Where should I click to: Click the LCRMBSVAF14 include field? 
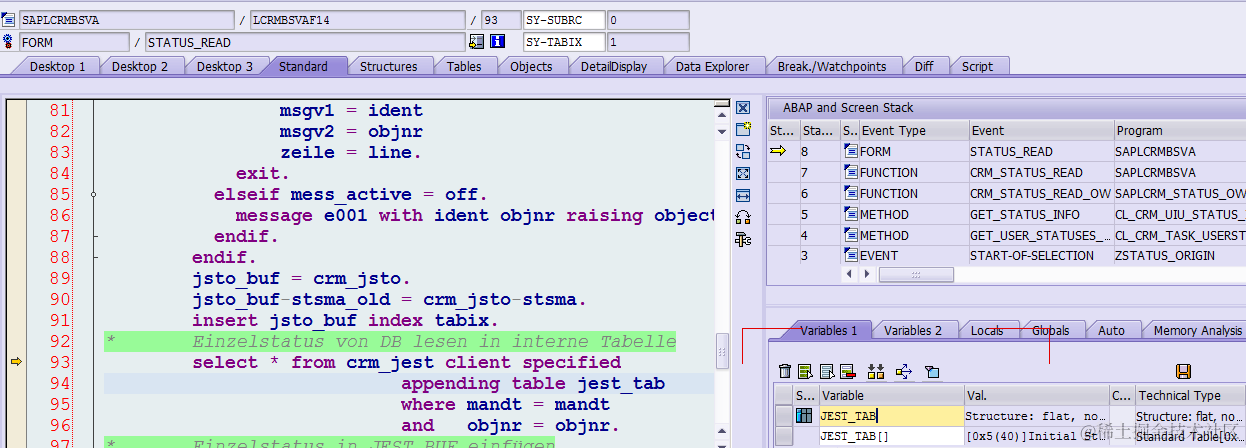357,20
